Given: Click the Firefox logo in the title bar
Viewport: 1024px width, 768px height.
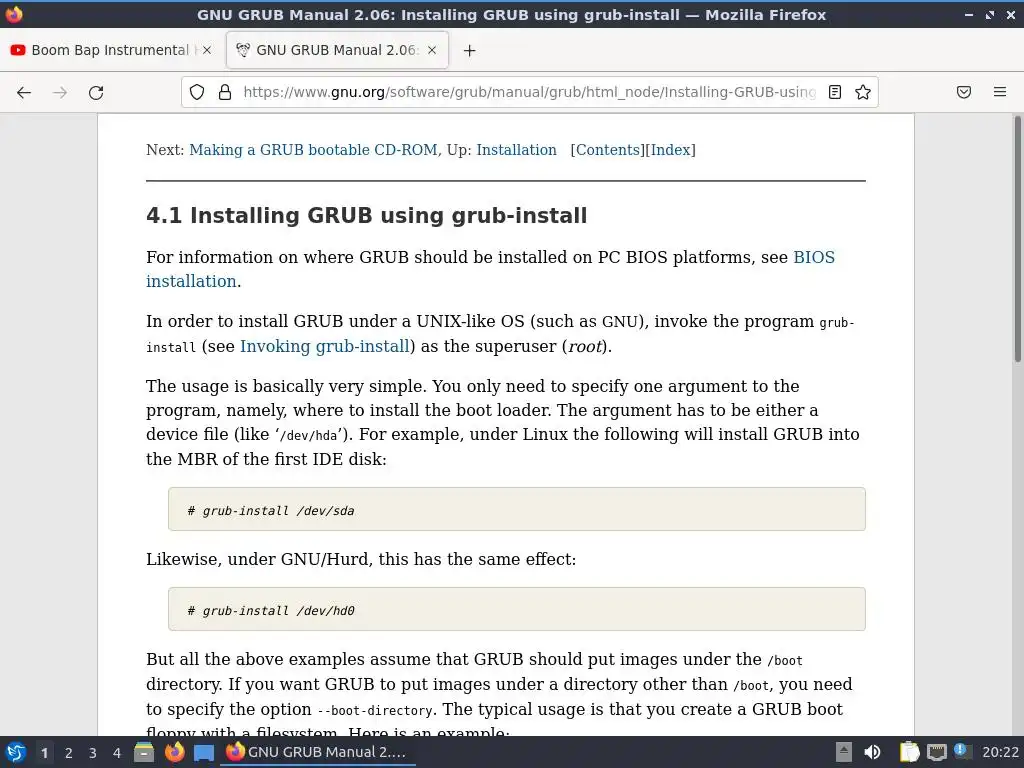Looking at the screenshot, I should [x=14, y=14].
